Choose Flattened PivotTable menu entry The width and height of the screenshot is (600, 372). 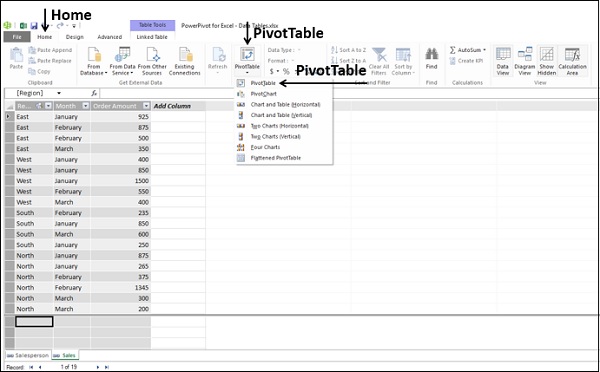(276, 158)
